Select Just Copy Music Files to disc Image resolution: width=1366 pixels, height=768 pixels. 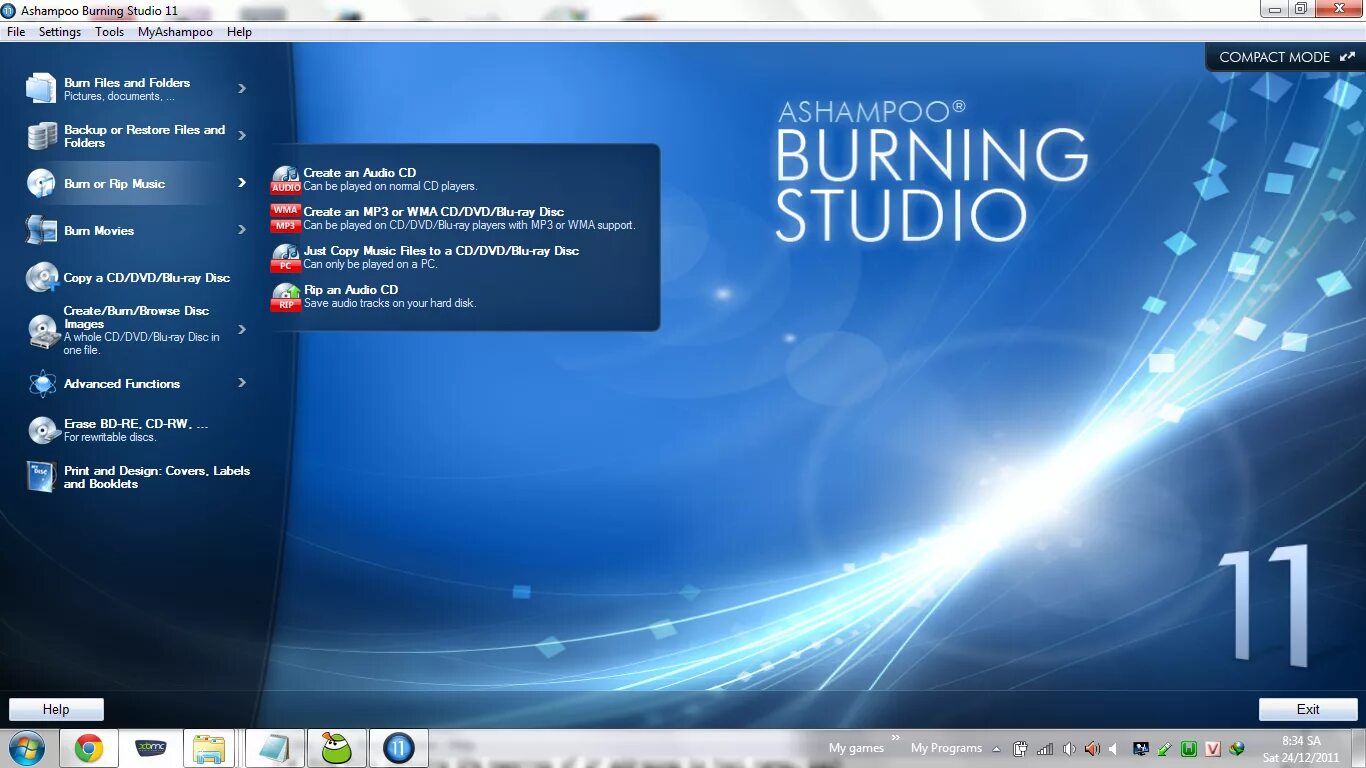click(441, 251)
